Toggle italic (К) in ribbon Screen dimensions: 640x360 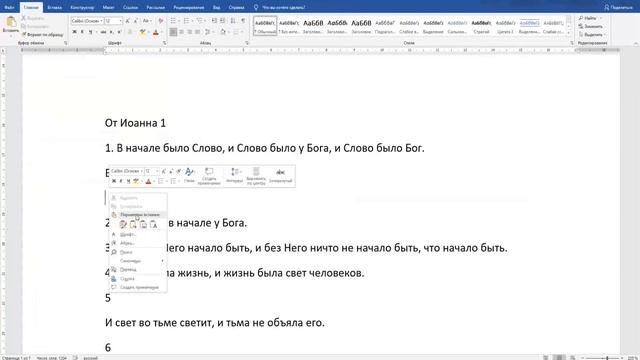(82, 32)
